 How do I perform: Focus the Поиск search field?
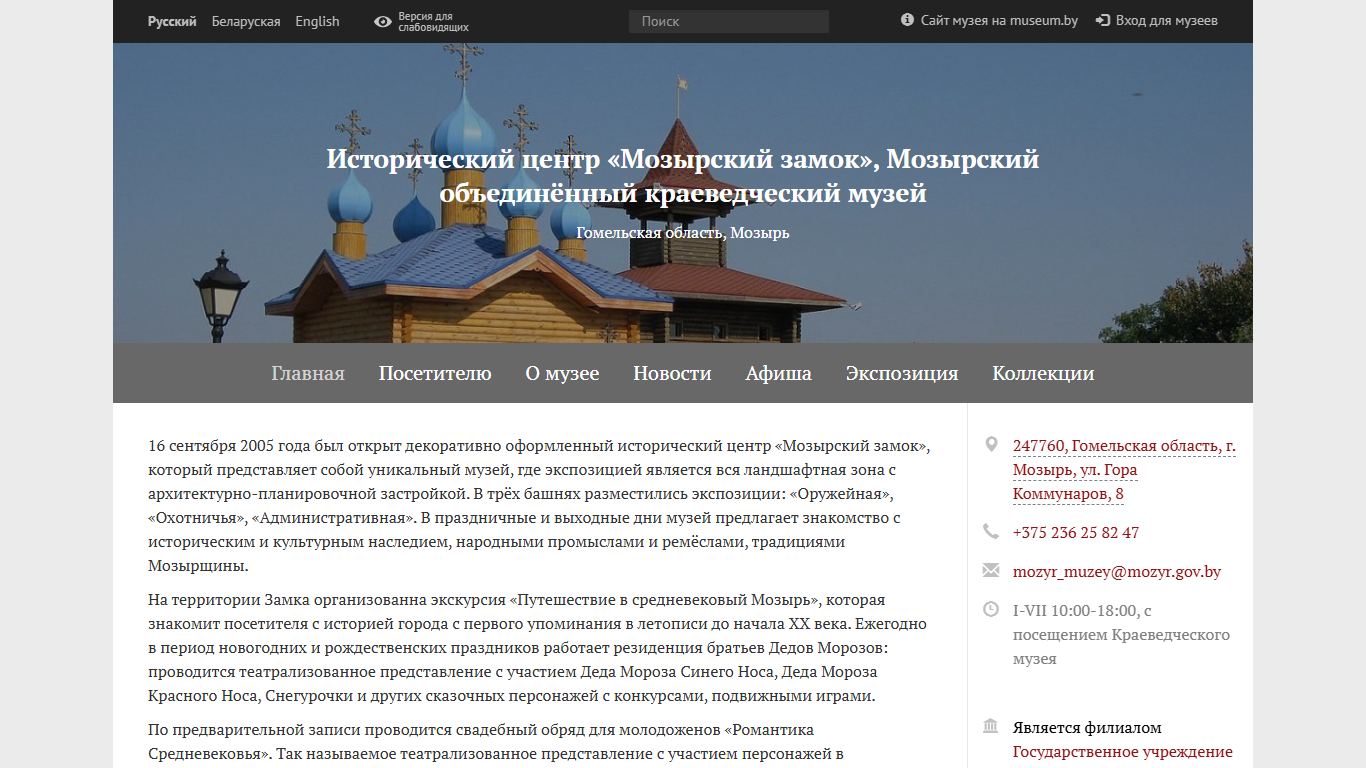(729, 21)
